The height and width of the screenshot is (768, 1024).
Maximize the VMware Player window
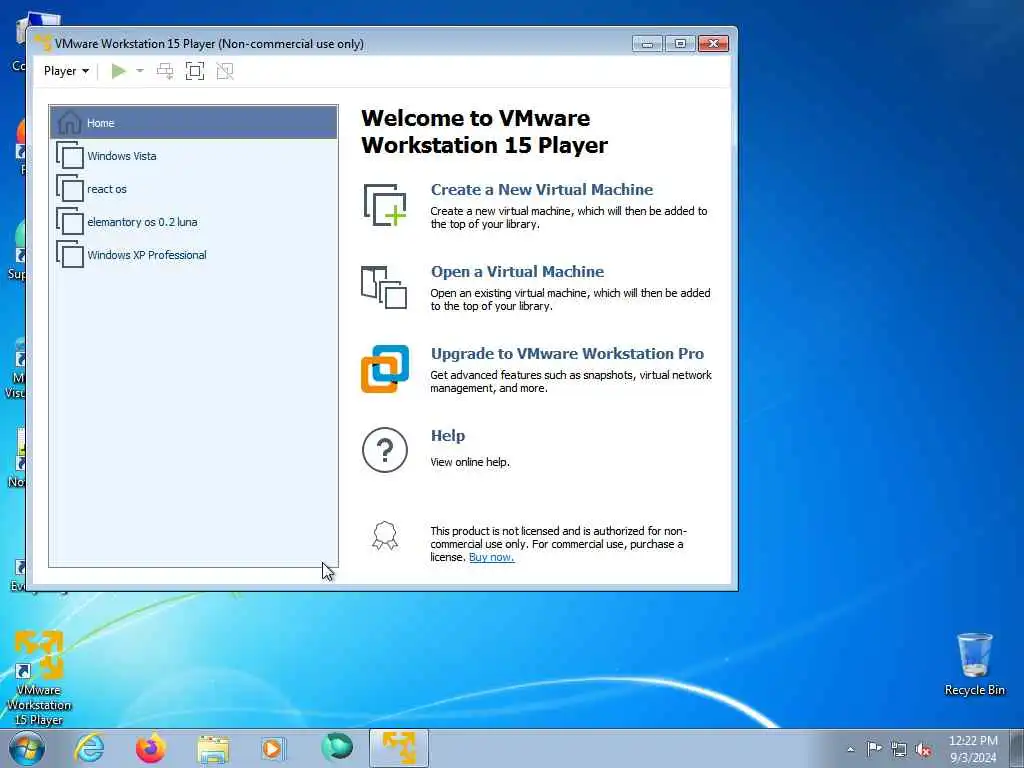click(680, 44)
